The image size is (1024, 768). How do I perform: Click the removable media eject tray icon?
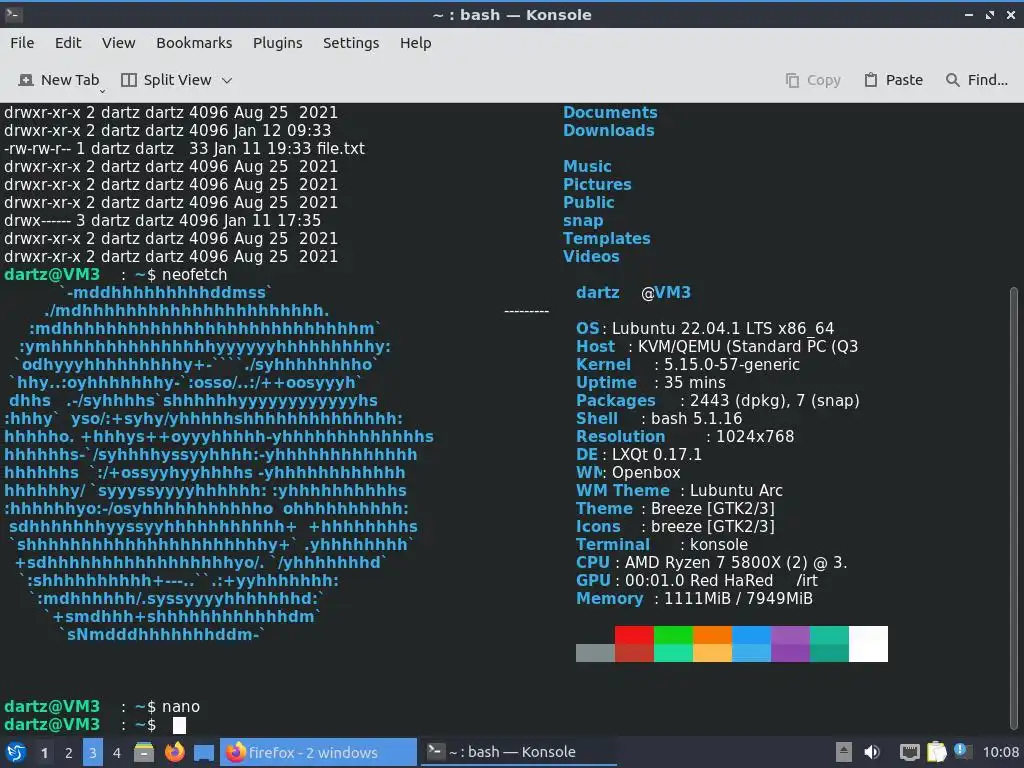click(844, 752)
